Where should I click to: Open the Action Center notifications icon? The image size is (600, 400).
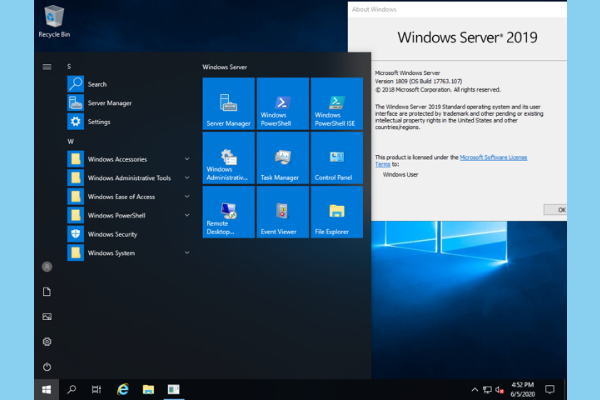coord(550,390)
